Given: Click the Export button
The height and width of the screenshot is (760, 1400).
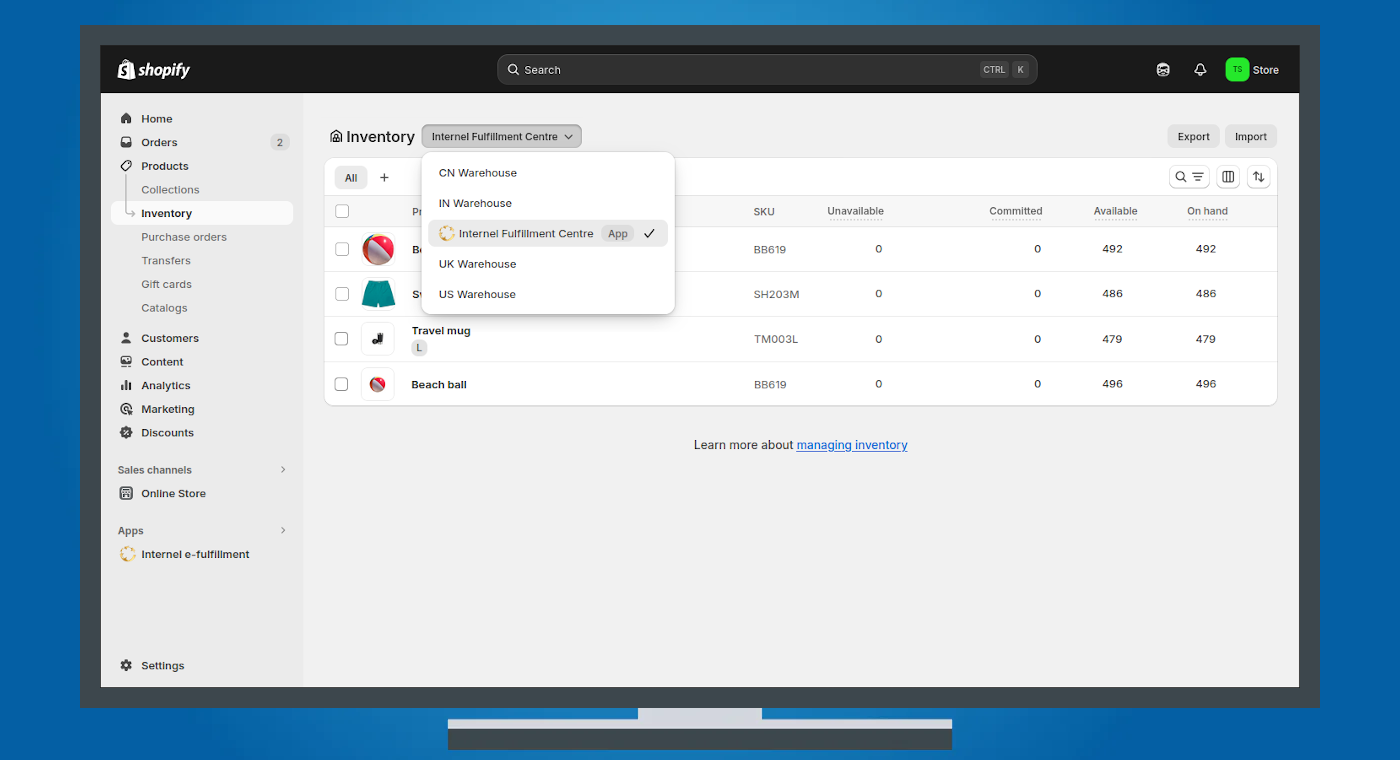Looking at the screenshot, I should click(1193, 137).
